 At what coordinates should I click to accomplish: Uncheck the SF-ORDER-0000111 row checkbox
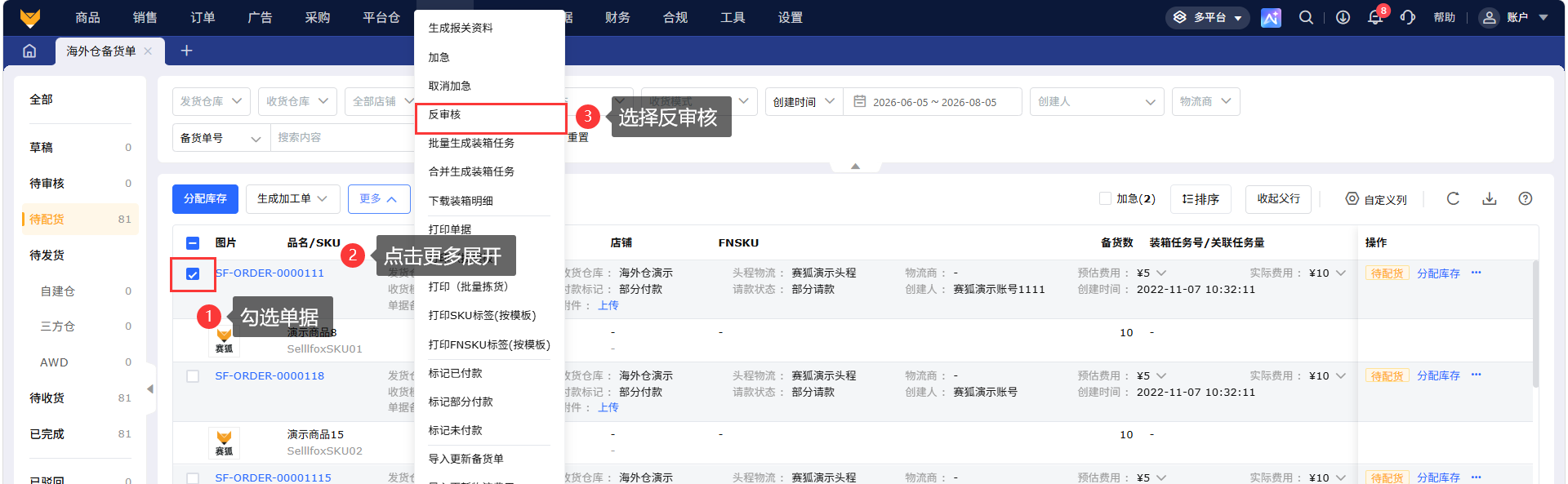(x=193, y=274)
